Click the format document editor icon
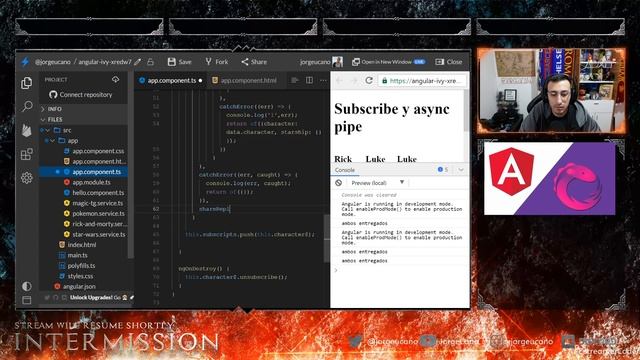Screen dimensions: 640x360 tap(295, 80)
